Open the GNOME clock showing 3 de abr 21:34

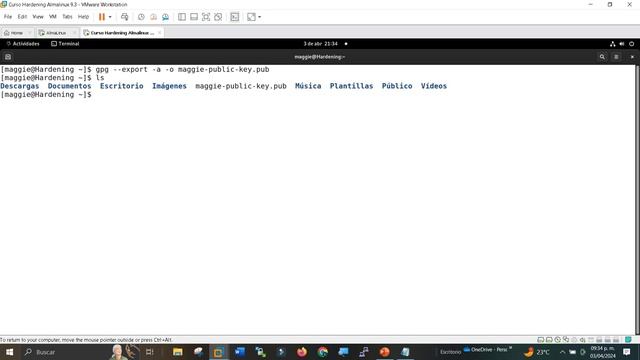pos(320,44)
